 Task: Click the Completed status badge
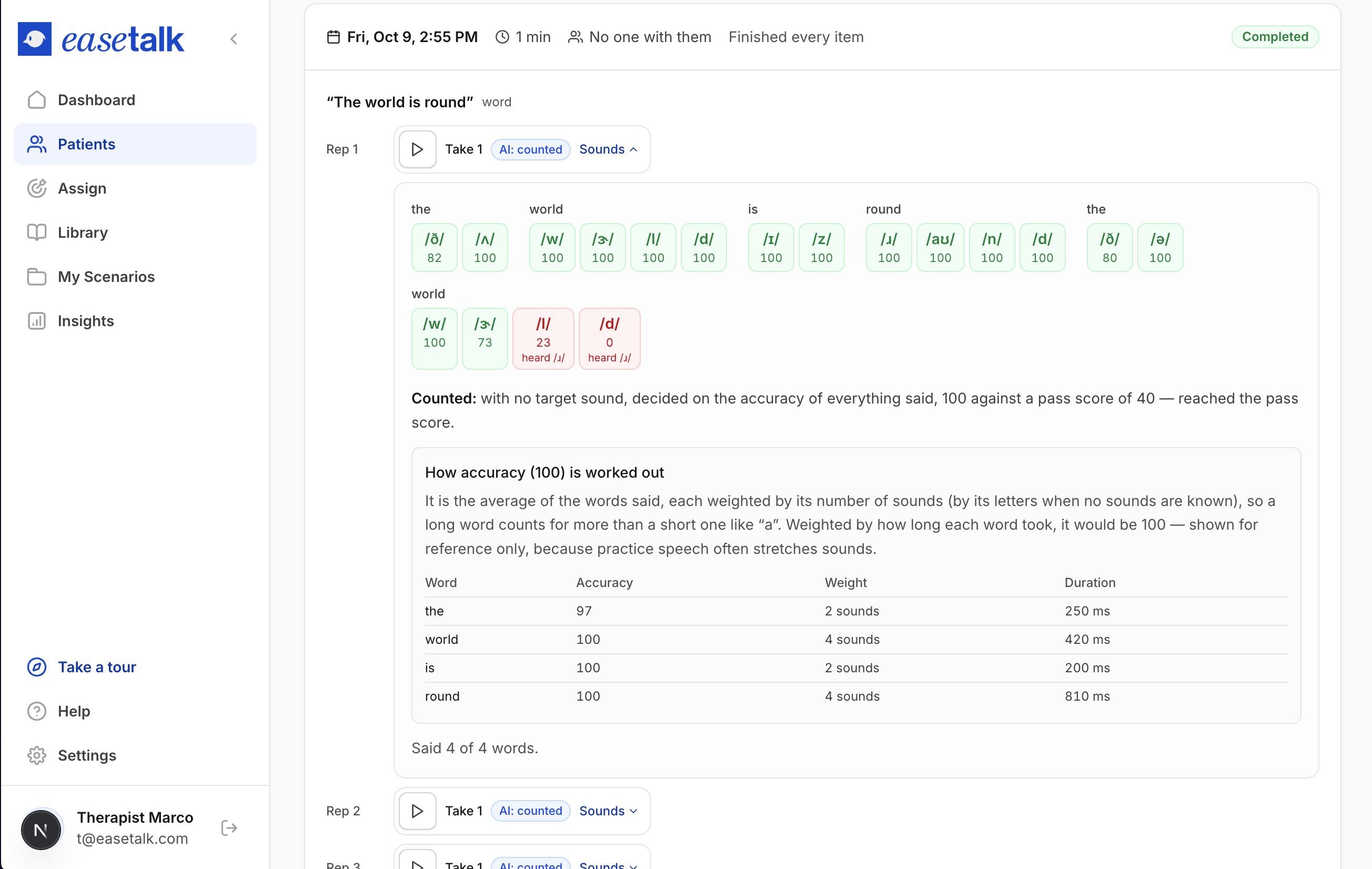pos(1275,36)
